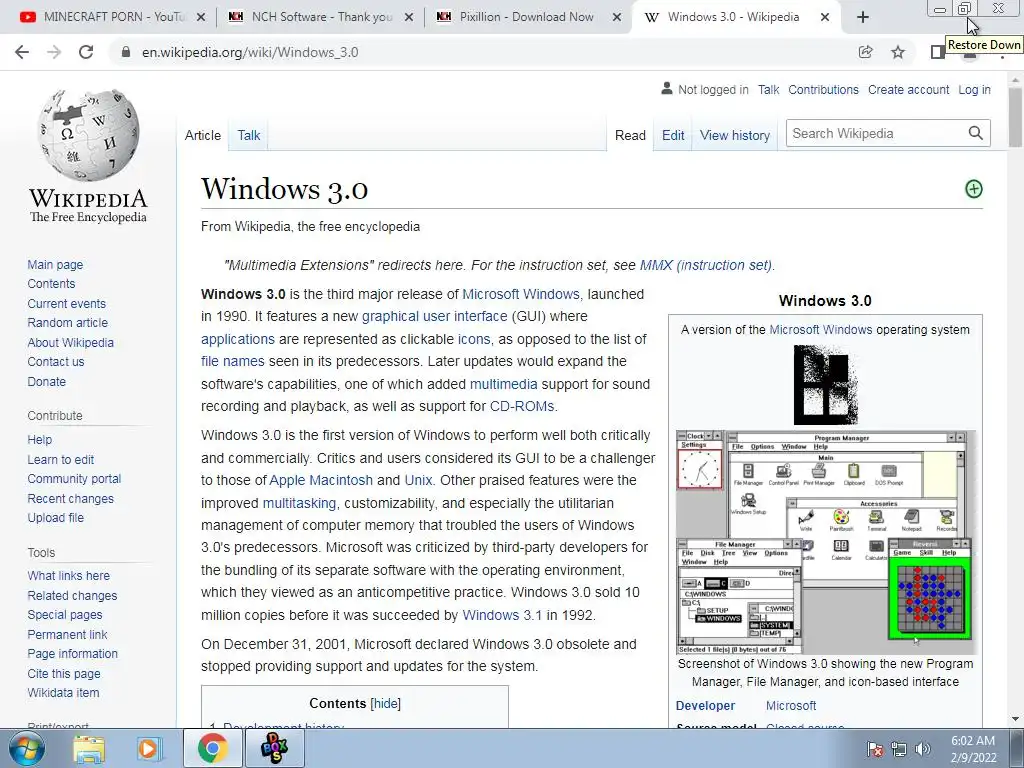The width and height of the screenshot is (1024, 768).
Task: Click the Action Center flag tray icon
Action: pos(875,749)
